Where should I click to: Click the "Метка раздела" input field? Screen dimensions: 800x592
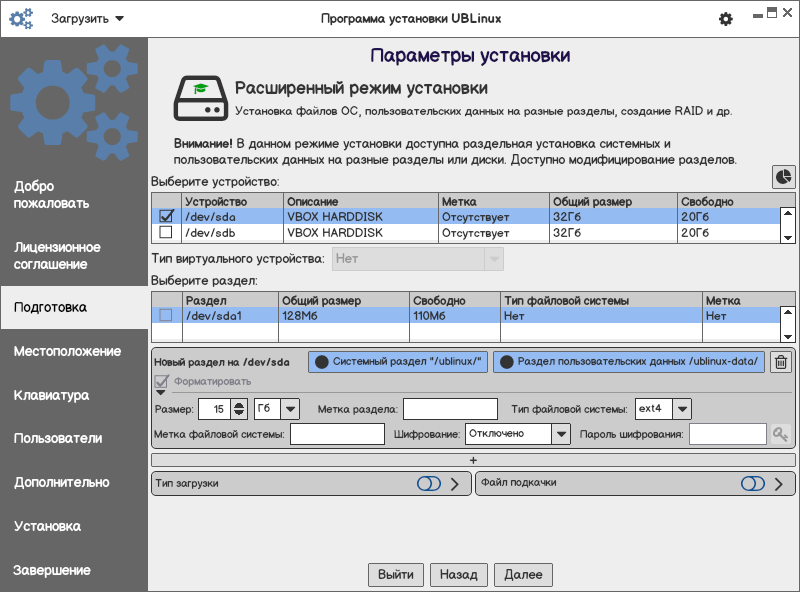pos(450,408)
